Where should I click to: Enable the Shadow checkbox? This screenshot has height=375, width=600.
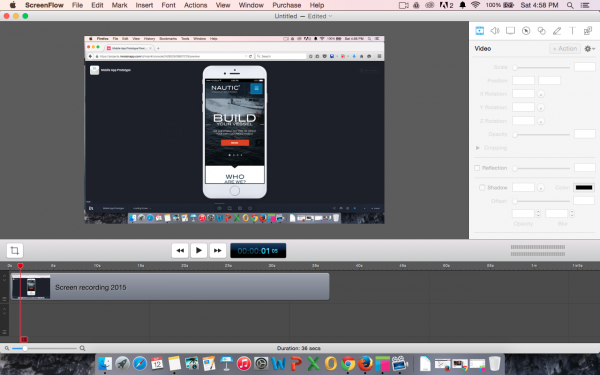(482, 188)
